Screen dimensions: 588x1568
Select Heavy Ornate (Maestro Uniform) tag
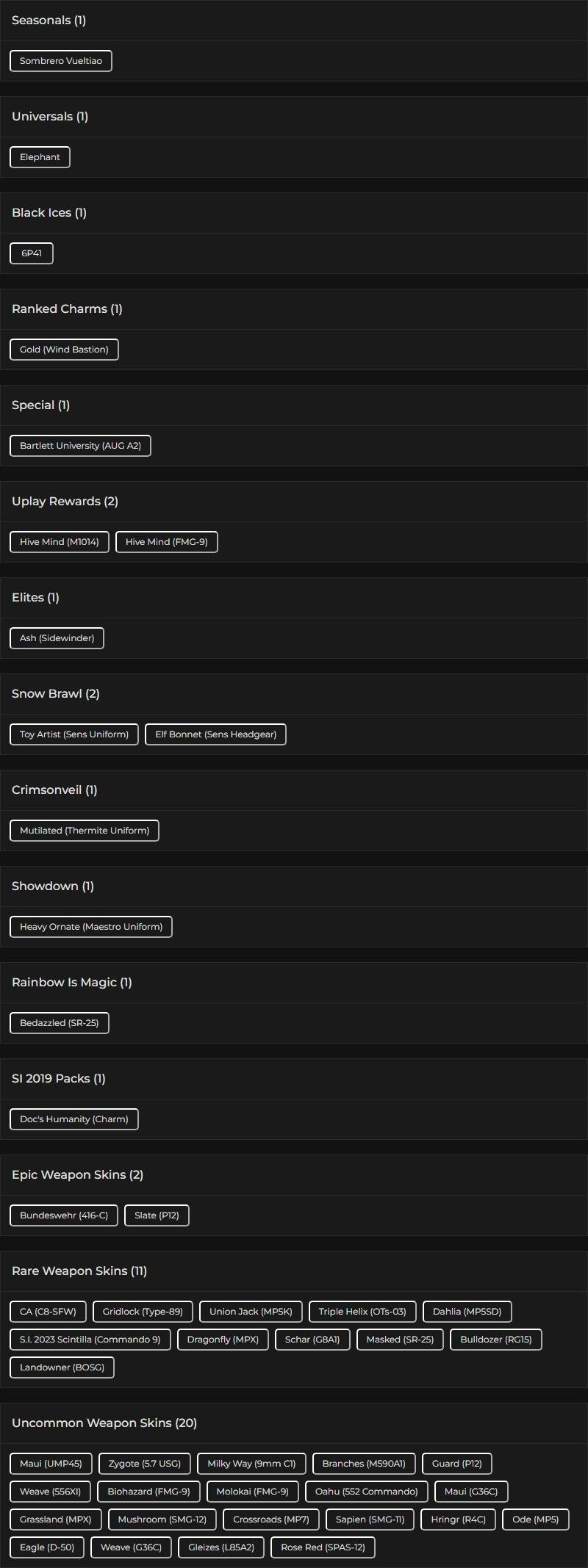click(91, 927)
